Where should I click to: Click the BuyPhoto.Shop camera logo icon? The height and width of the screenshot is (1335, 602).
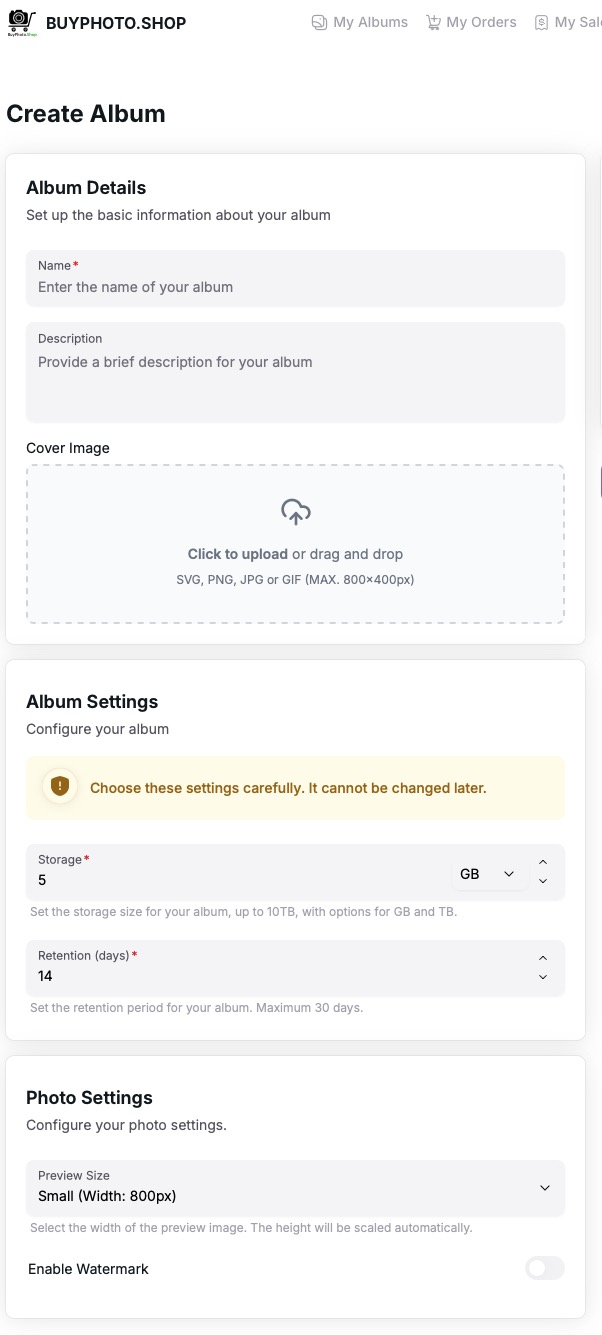click(x=22, y=22)
